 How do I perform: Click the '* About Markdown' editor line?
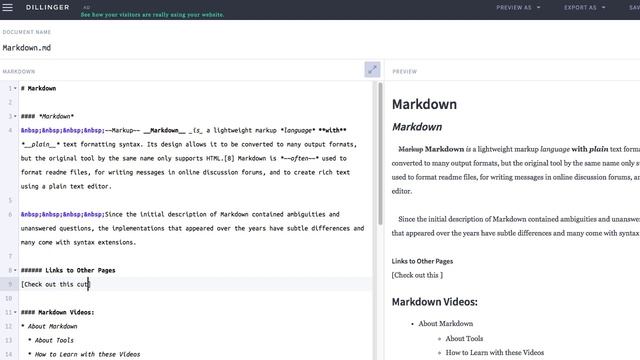tap(49, 326)
